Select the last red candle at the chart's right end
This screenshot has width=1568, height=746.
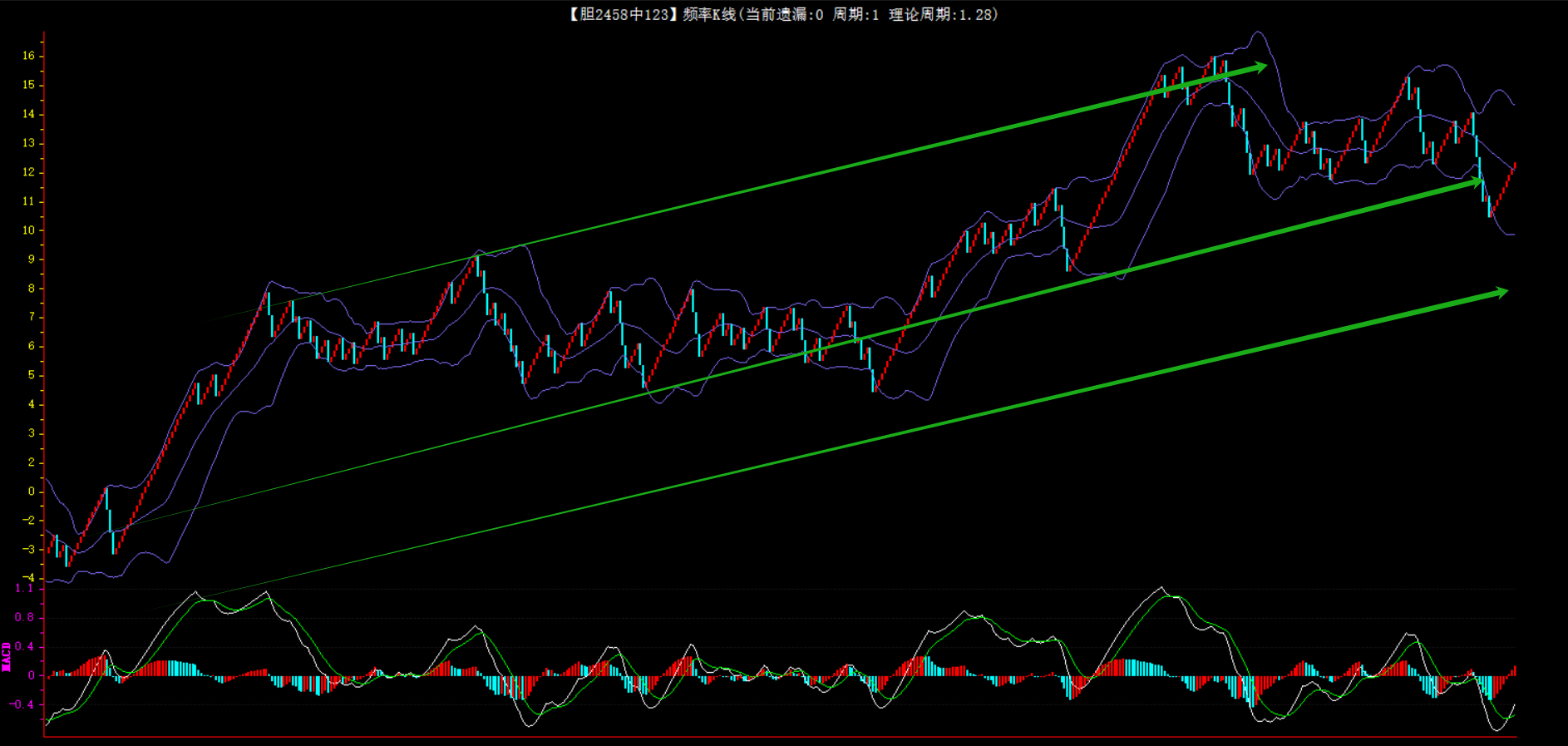pos(1514,166)
